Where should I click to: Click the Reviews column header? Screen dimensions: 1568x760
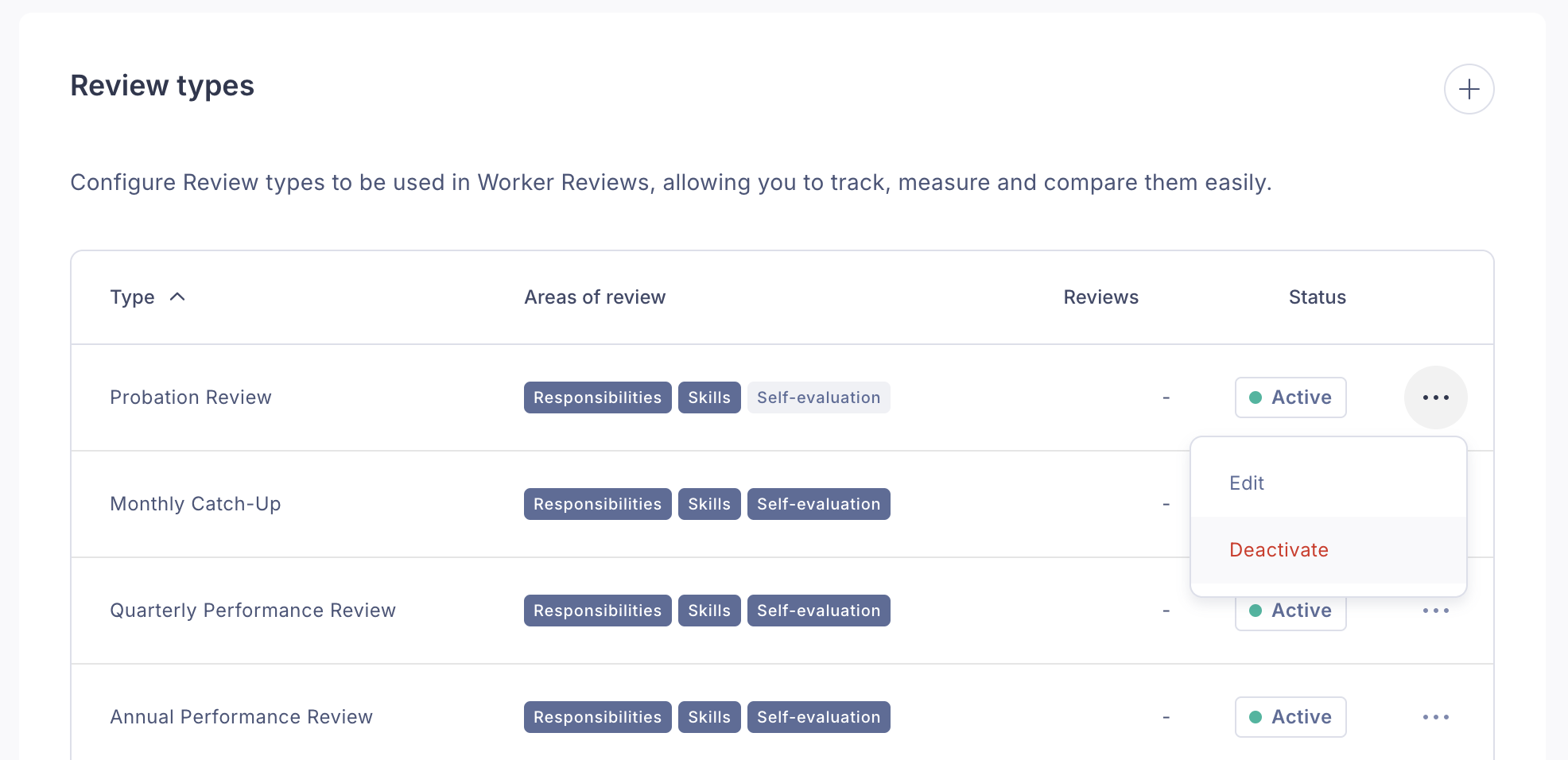[1100, 297]
